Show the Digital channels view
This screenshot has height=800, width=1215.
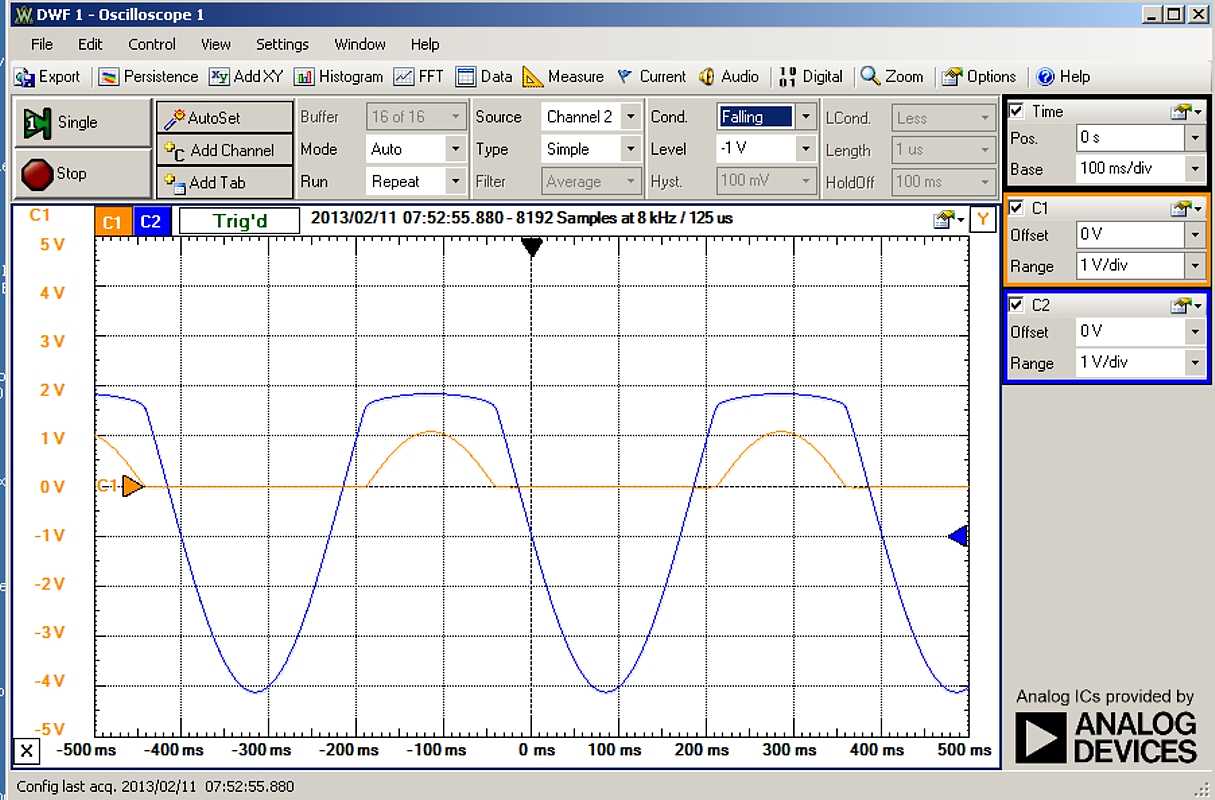pyautogui.click(x=810, y=76)
